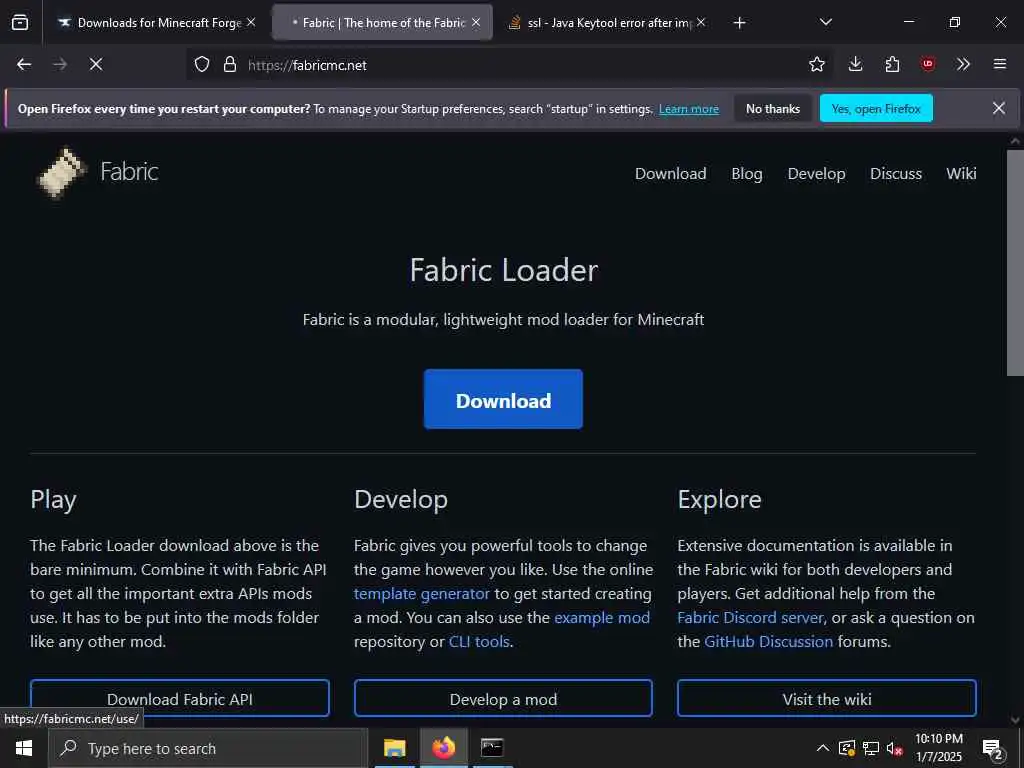Open Command Prompt from taskbar
The width and height of the screenshot is (1024, 768).
(x=492, y=748)
